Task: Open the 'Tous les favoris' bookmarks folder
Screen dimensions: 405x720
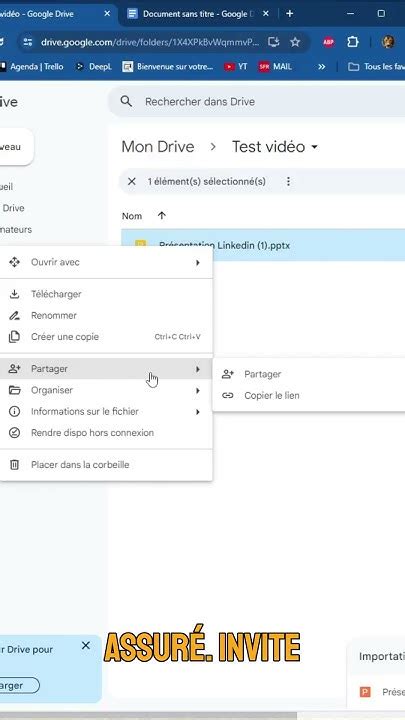Action: click(x=376, y=67)
